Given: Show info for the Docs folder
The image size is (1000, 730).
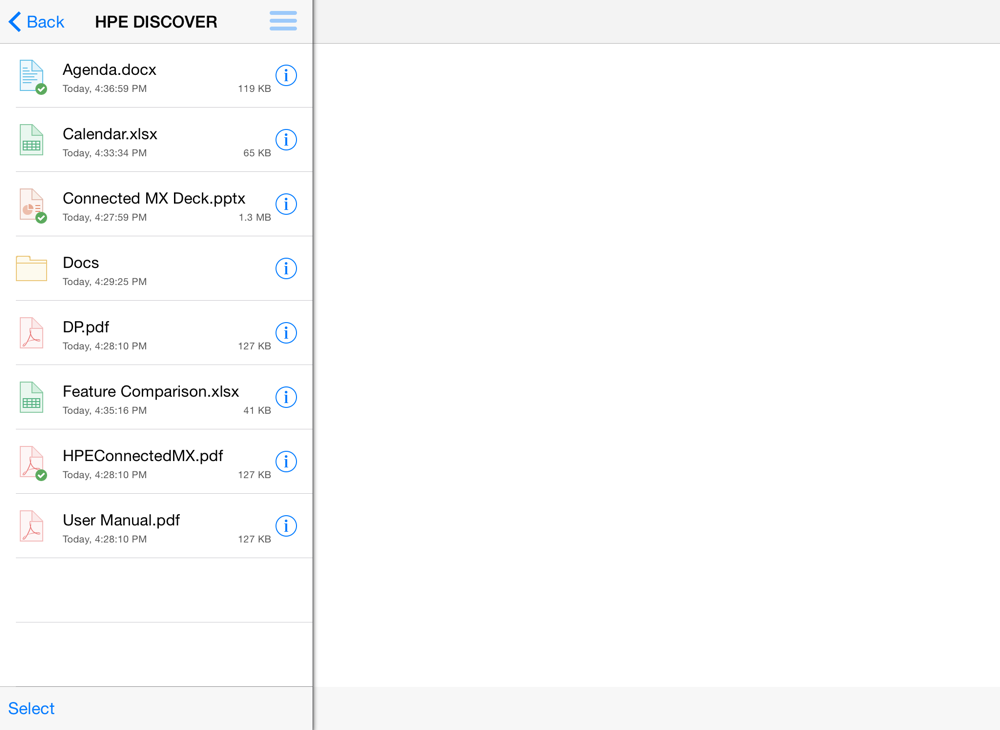Looking at the screenshot, I should pos(286,268).
